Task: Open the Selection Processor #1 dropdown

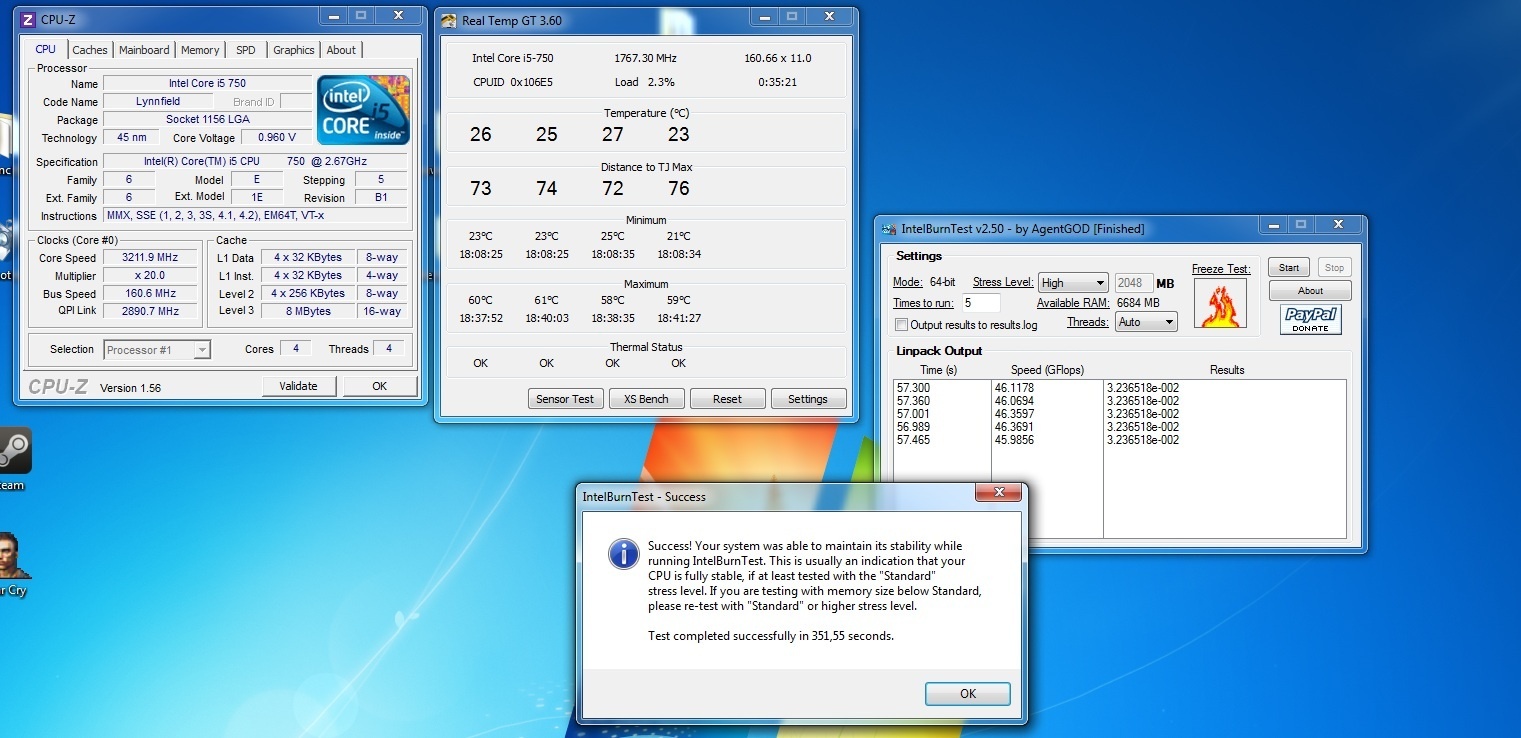Action: click(x=157, y=350)
